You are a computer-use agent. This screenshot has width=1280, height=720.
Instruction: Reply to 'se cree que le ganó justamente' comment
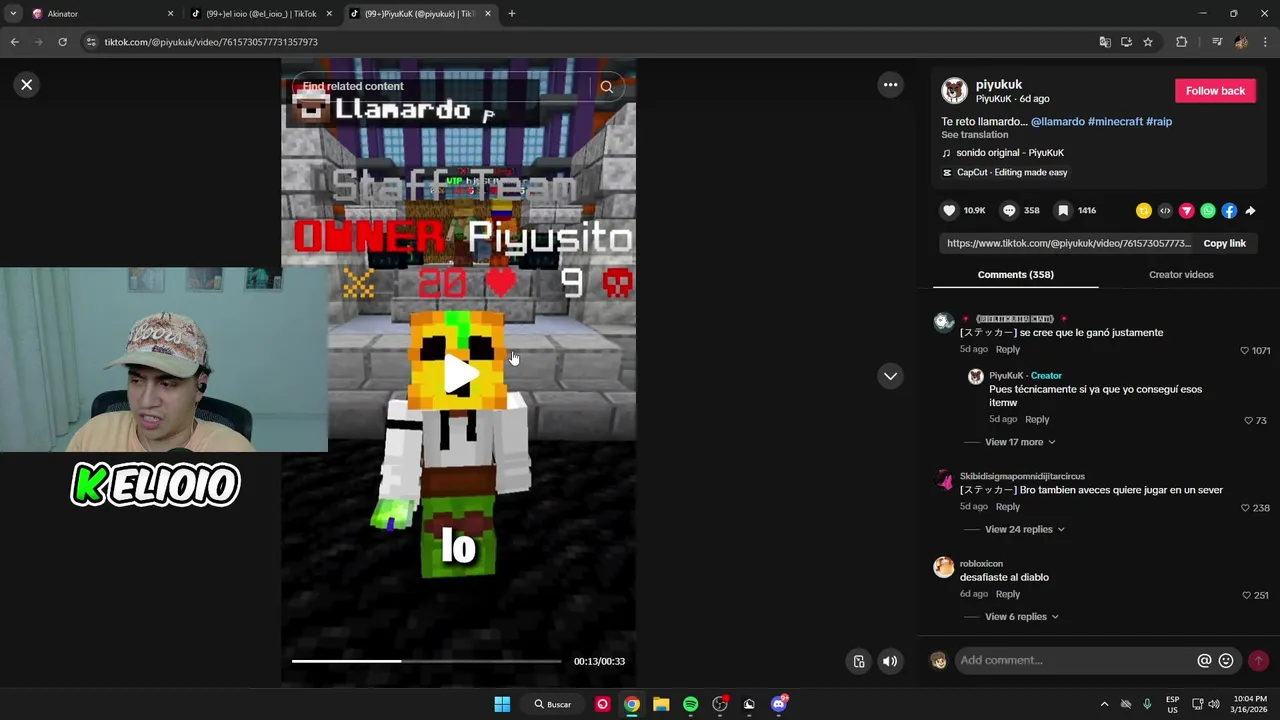[x=1007, y=350]
